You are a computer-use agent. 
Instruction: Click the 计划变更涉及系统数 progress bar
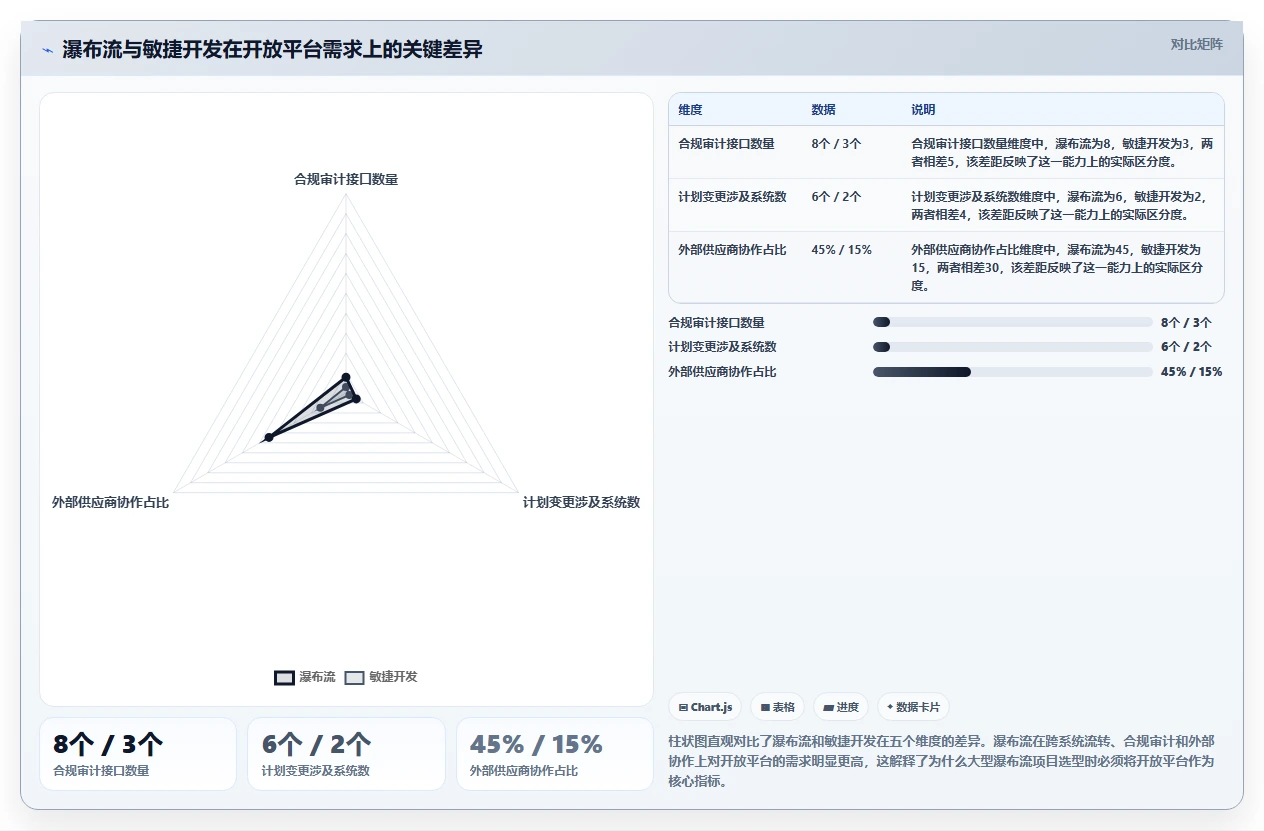pyautogui.click(x=1013, y=347)
